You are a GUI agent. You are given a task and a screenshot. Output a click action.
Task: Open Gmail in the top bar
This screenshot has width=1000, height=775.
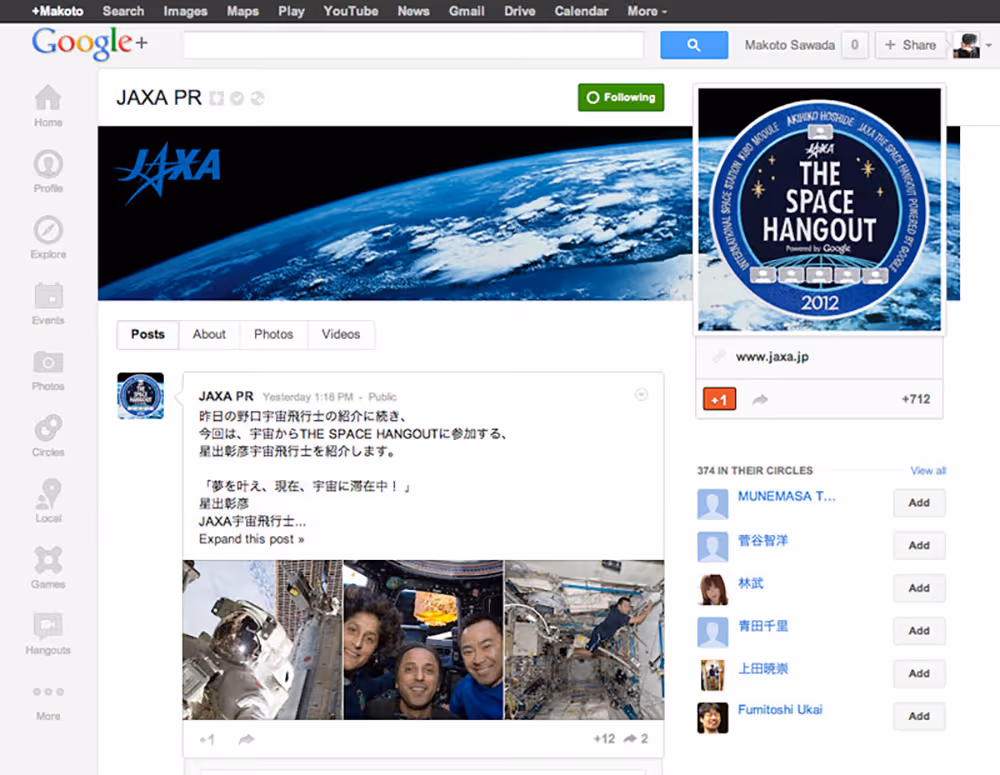466,11
